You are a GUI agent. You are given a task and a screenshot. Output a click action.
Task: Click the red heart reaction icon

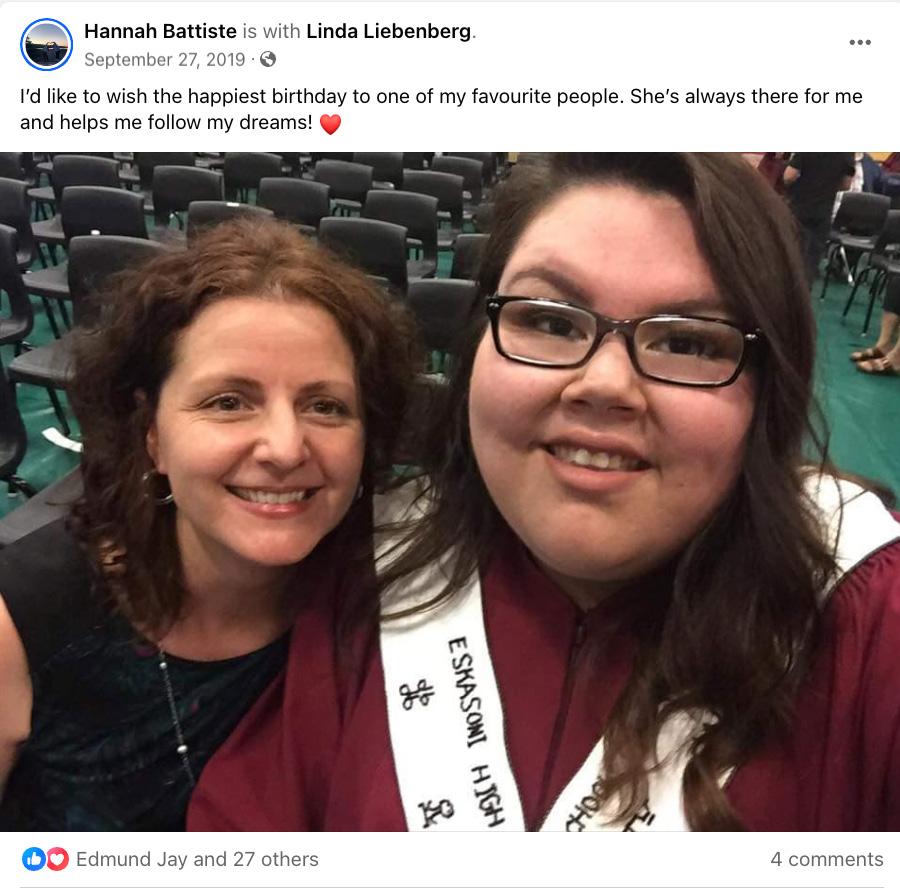pos(57,859)
